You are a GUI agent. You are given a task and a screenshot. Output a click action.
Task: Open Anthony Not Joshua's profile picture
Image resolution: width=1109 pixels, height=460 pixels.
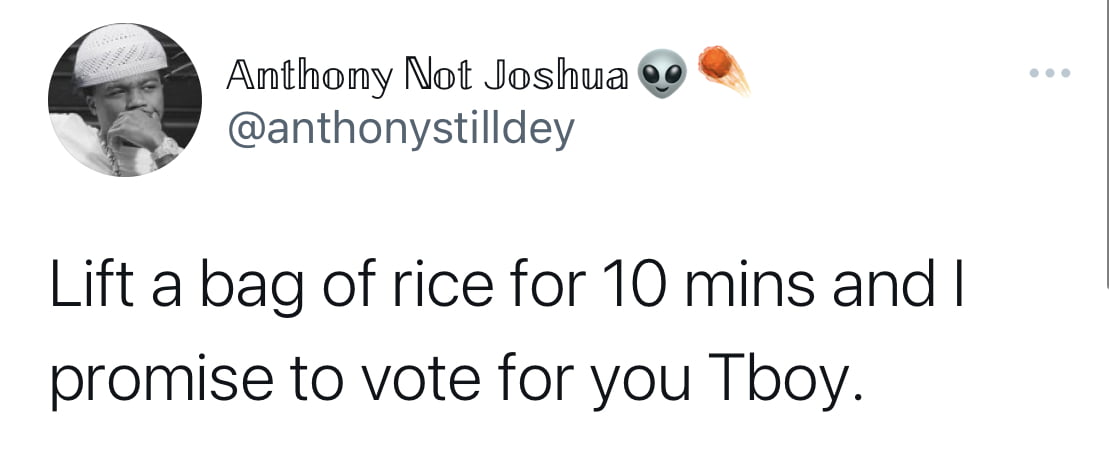[x=124, y=100]
